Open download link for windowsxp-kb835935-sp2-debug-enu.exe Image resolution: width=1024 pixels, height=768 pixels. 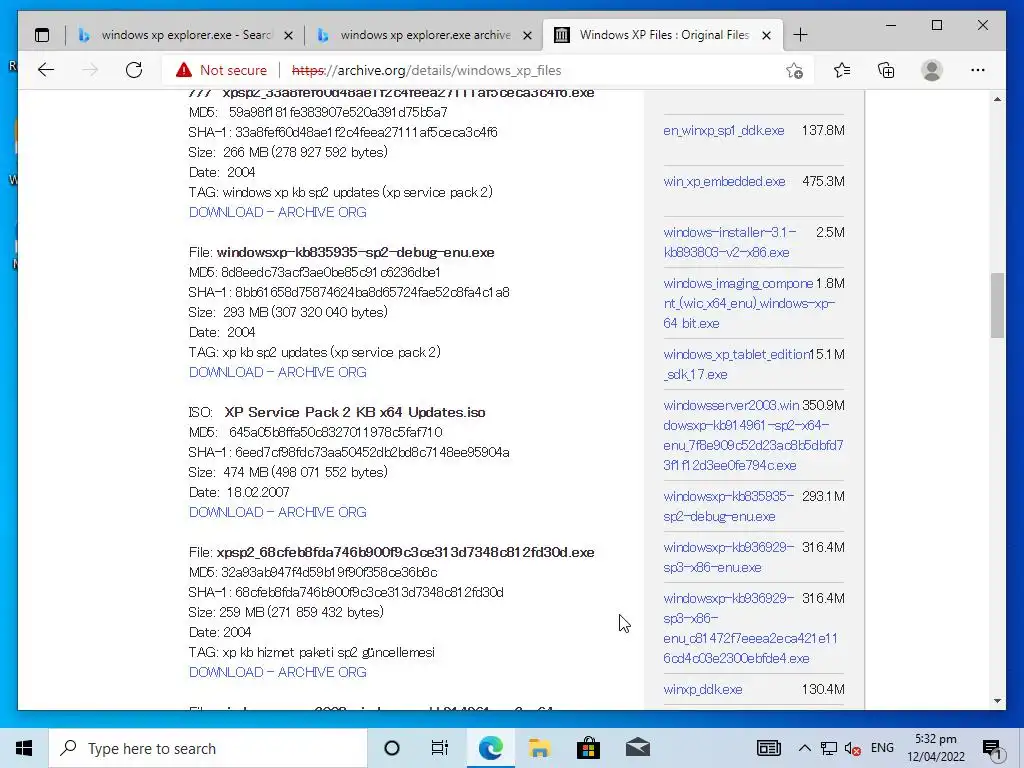tap(278, 372)
